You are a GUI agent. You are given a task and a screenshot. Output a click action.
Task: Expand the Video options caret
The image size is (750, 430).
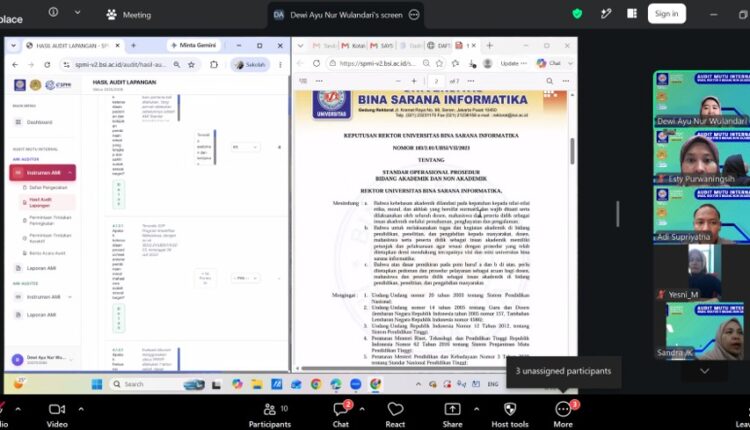tap(81, 409)
